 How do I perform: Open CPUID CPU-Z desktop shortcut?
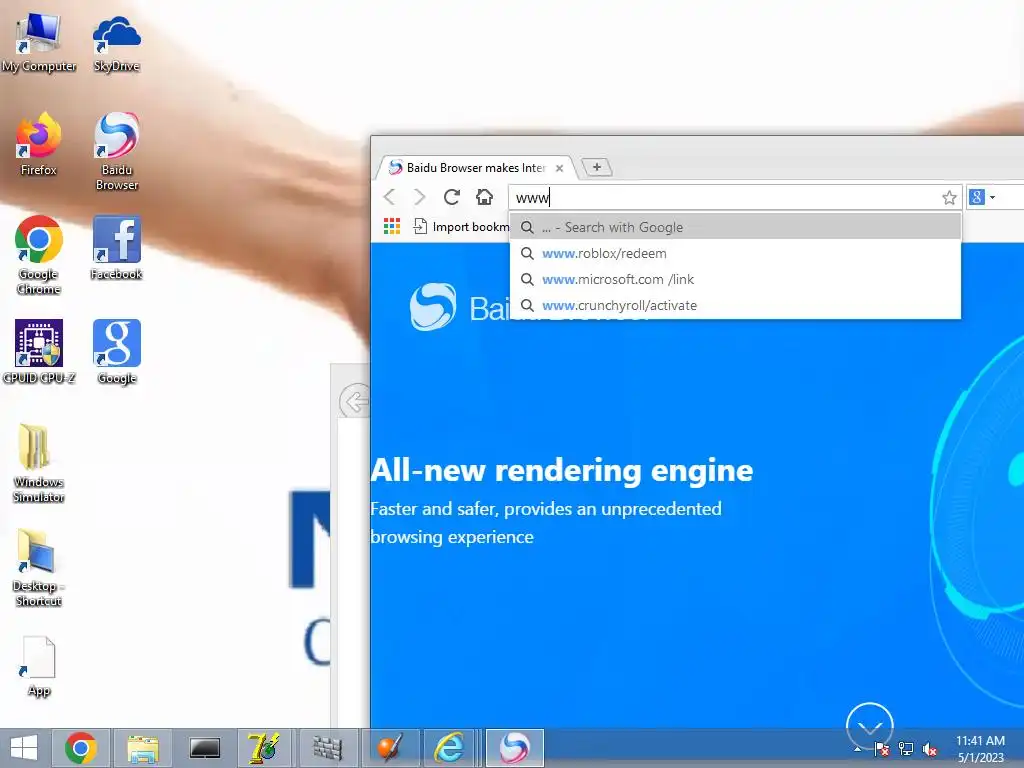click(39, 351)
